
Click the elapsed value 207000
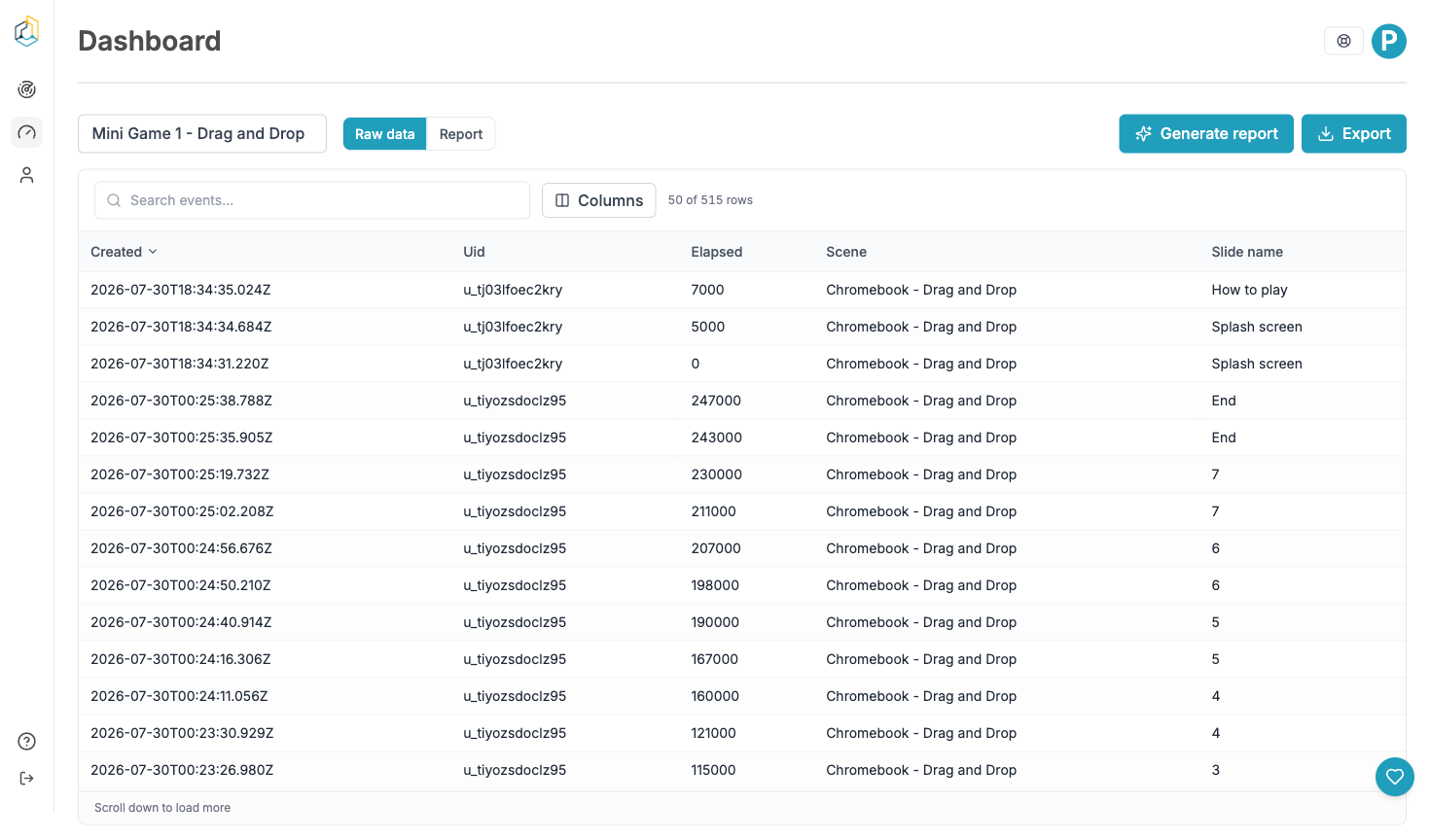tap(716, 548)
